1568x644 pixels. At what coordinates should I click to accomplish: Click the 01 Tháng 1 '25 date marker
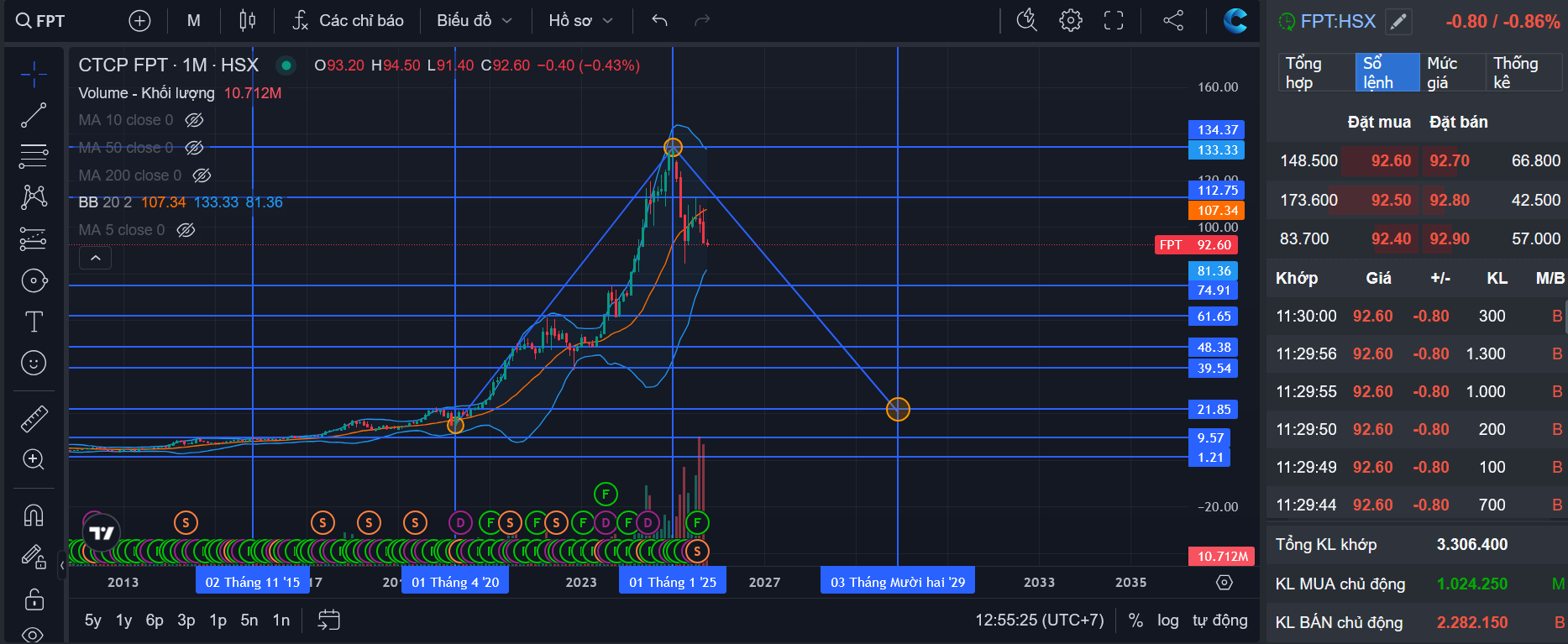coord(673,582)
